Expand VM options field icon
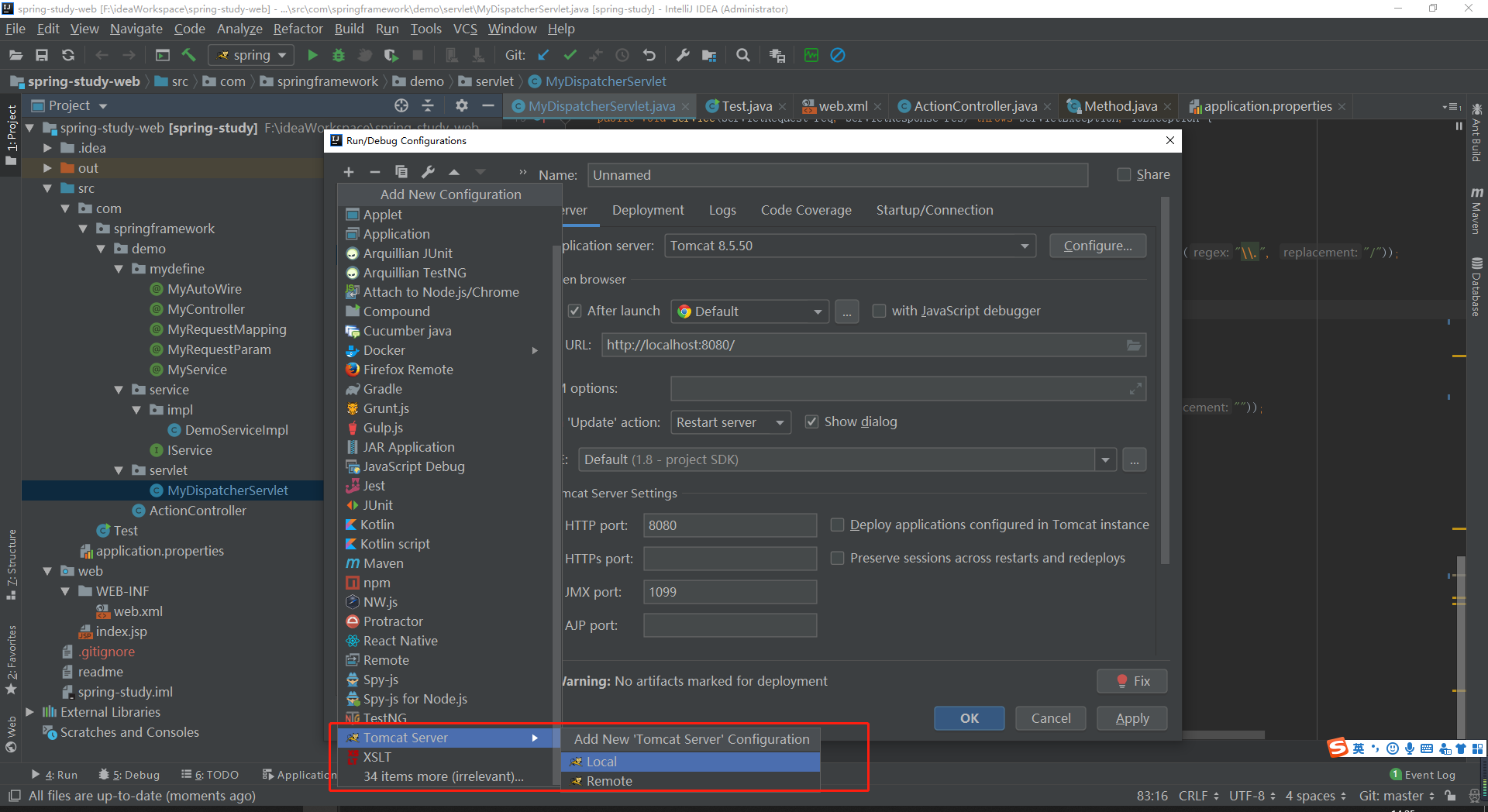 click(1135, 389)
